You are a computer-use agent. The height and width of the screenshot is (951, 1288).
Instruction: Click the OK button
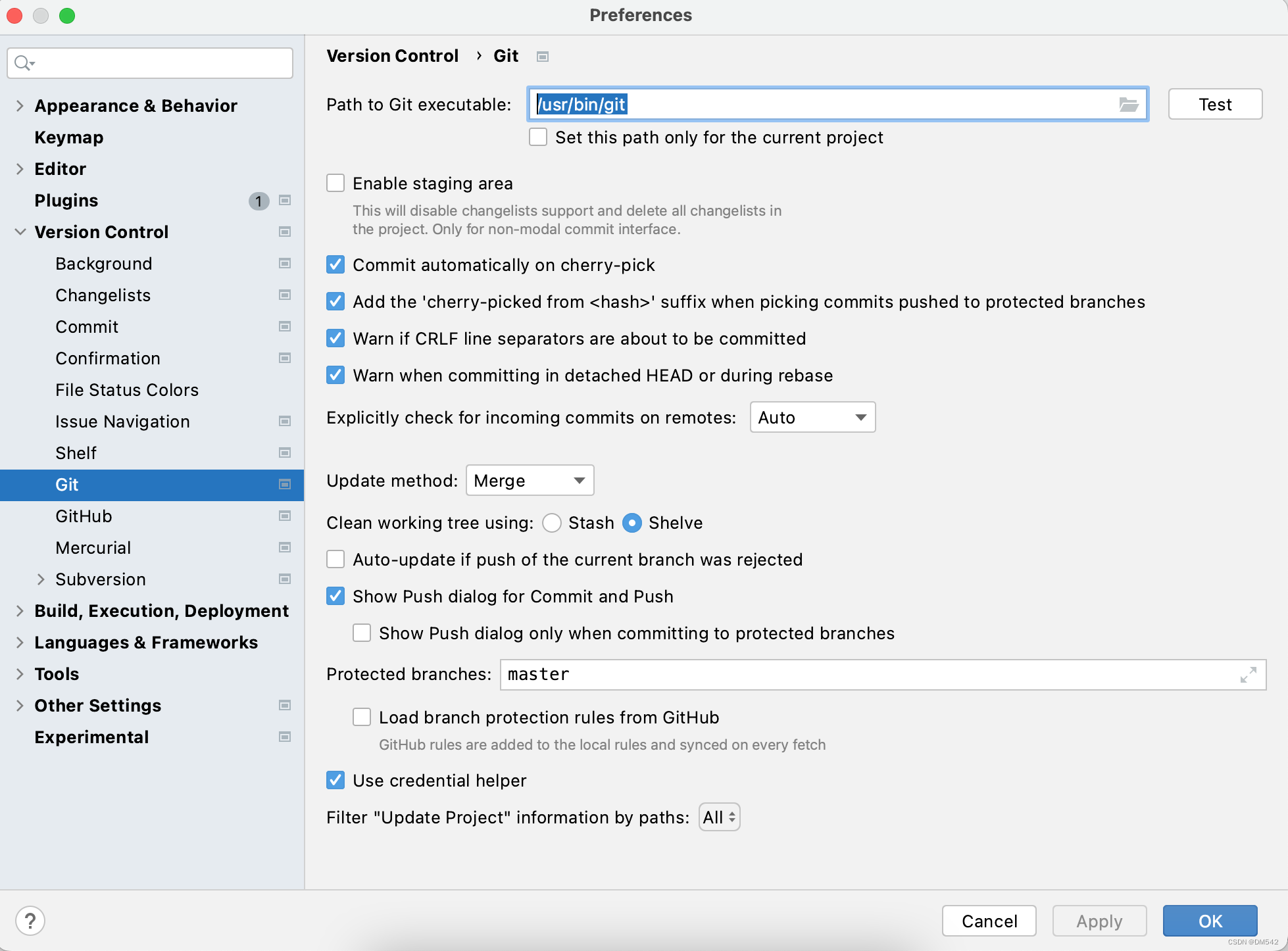[1210, 921]
